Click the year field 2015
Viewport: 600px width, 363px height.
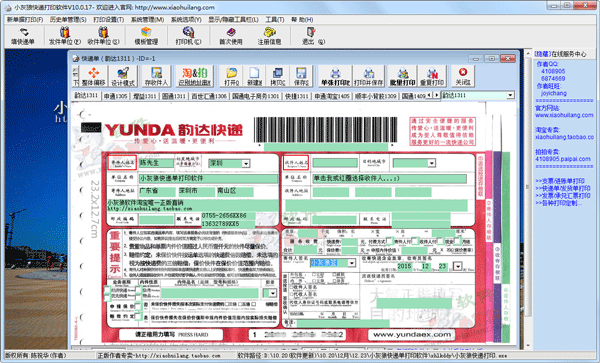point(404,266)
